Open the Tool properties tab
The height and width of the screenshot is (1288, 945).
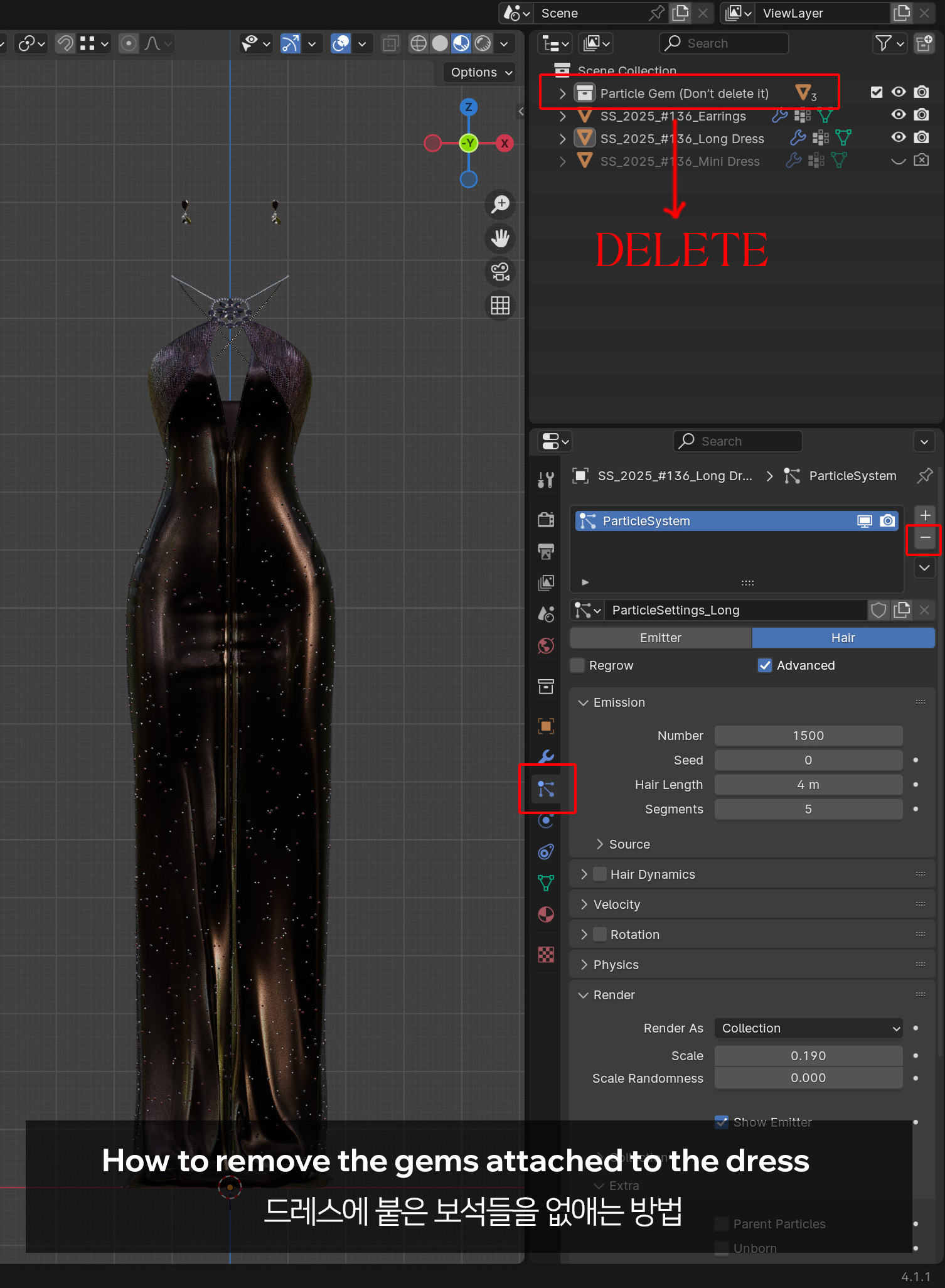click(546, 480)
